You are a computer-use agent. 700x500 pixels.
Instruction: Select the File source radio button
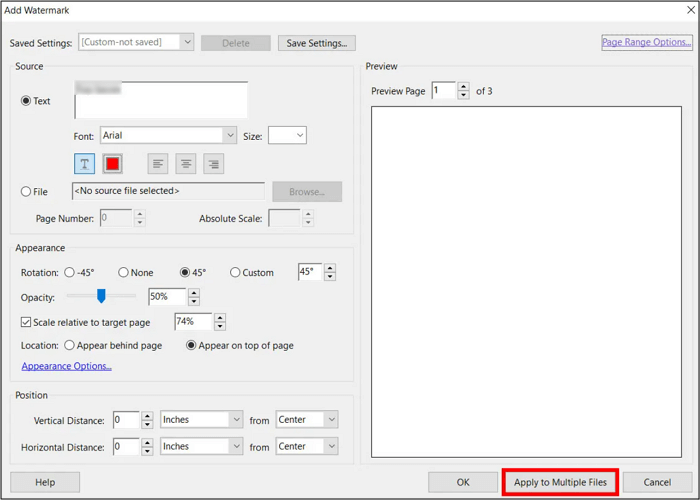point(26,192)
